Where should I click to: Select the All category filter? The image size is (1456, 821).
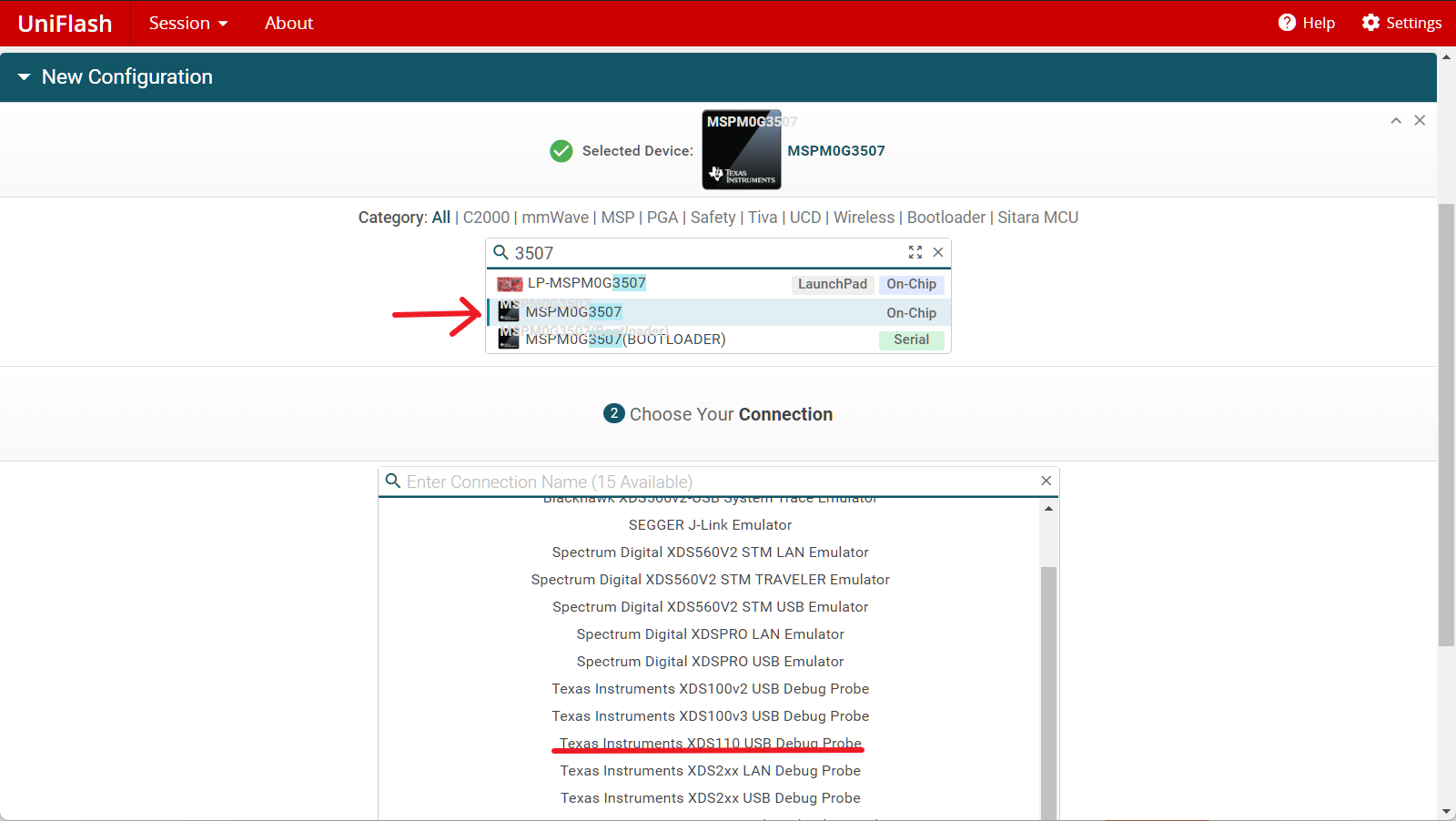point(441,218)
